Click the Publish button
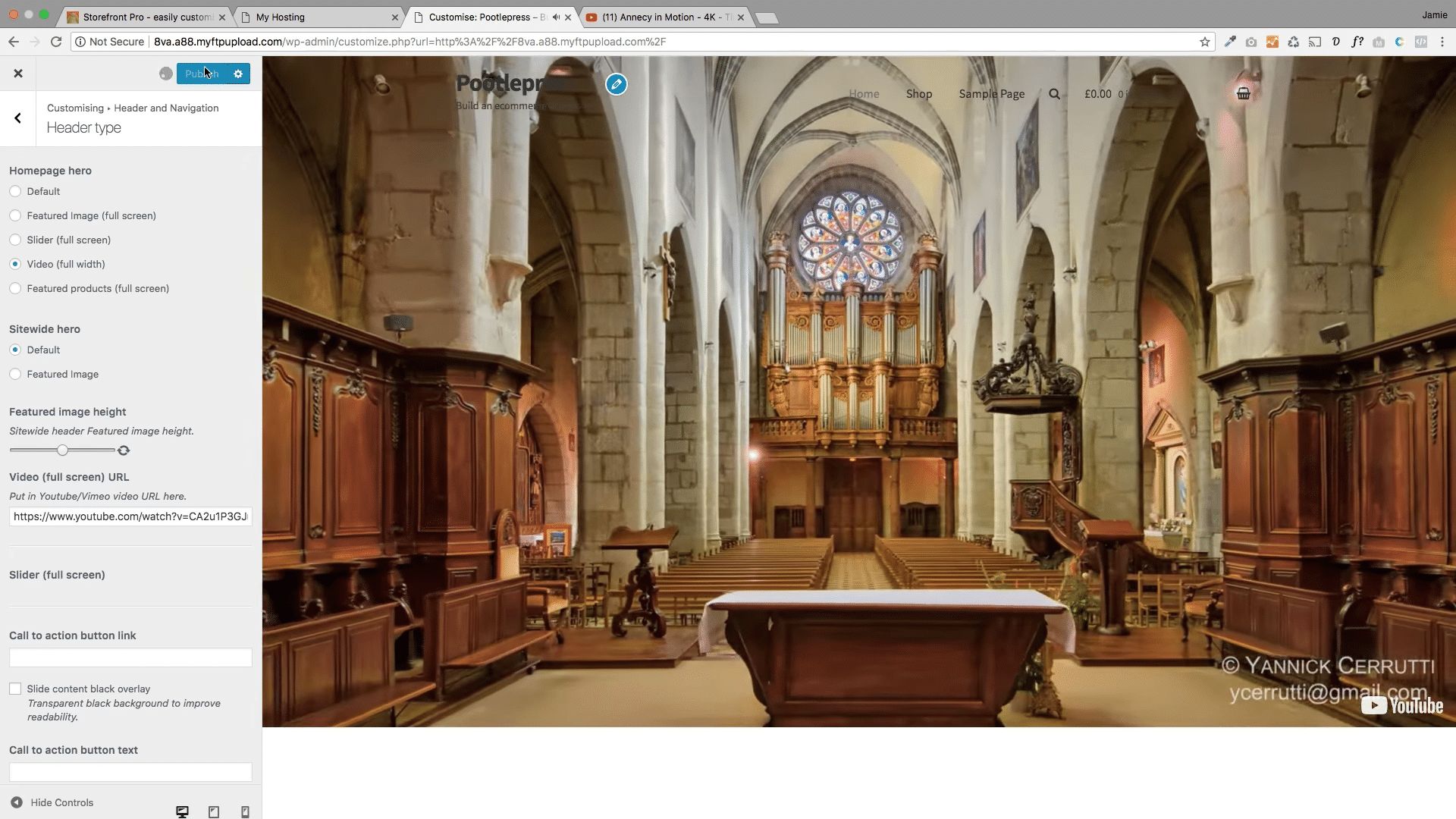The image size is (1456, 819). [x=202, y=74]
